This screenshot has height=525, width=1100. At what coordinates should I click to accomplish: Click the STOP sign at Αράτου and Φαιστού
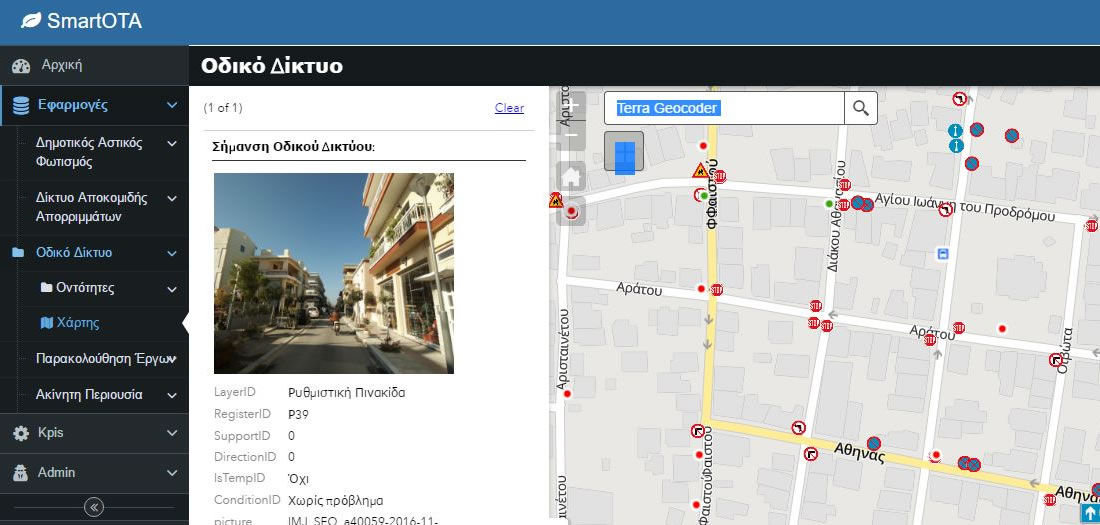716,289
